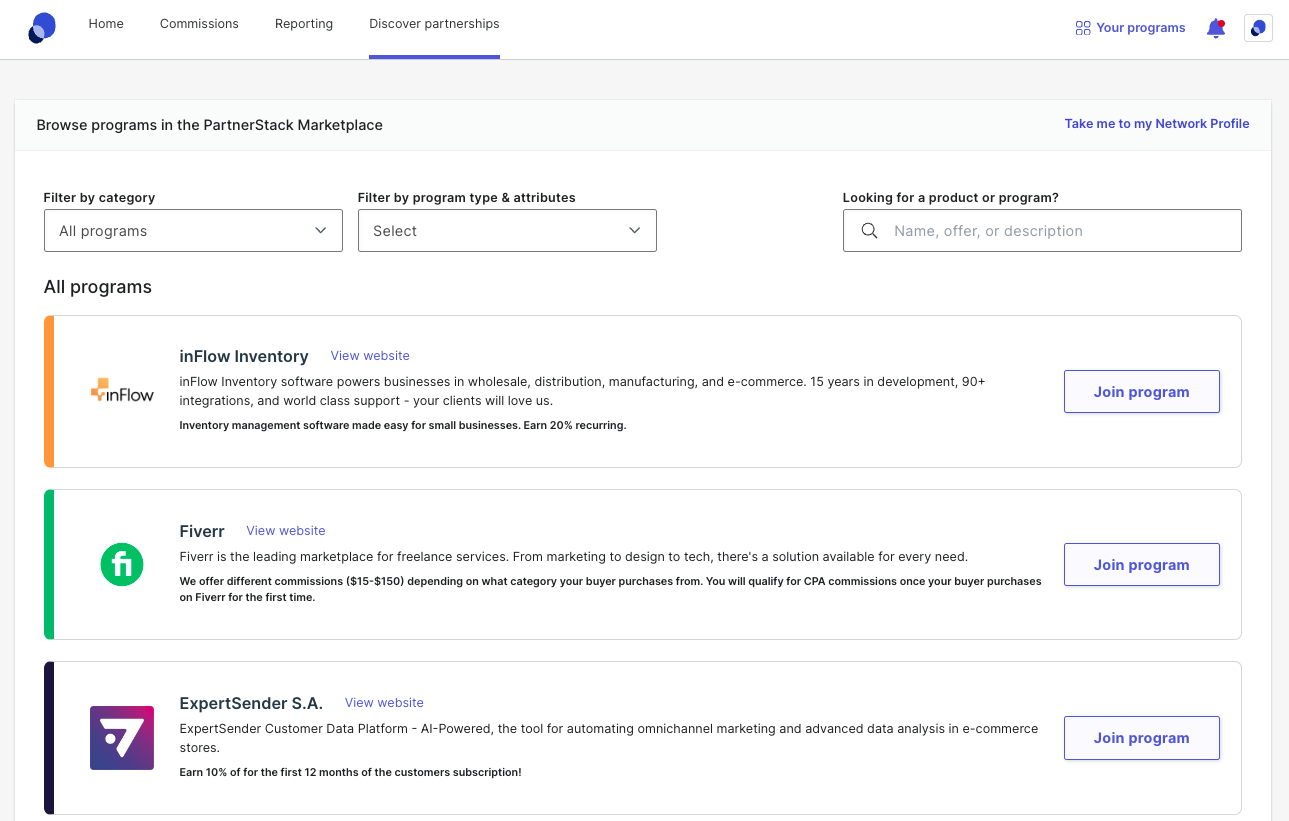
Task: Click the inFlow Inventory program title
Action: coord(244,356)
